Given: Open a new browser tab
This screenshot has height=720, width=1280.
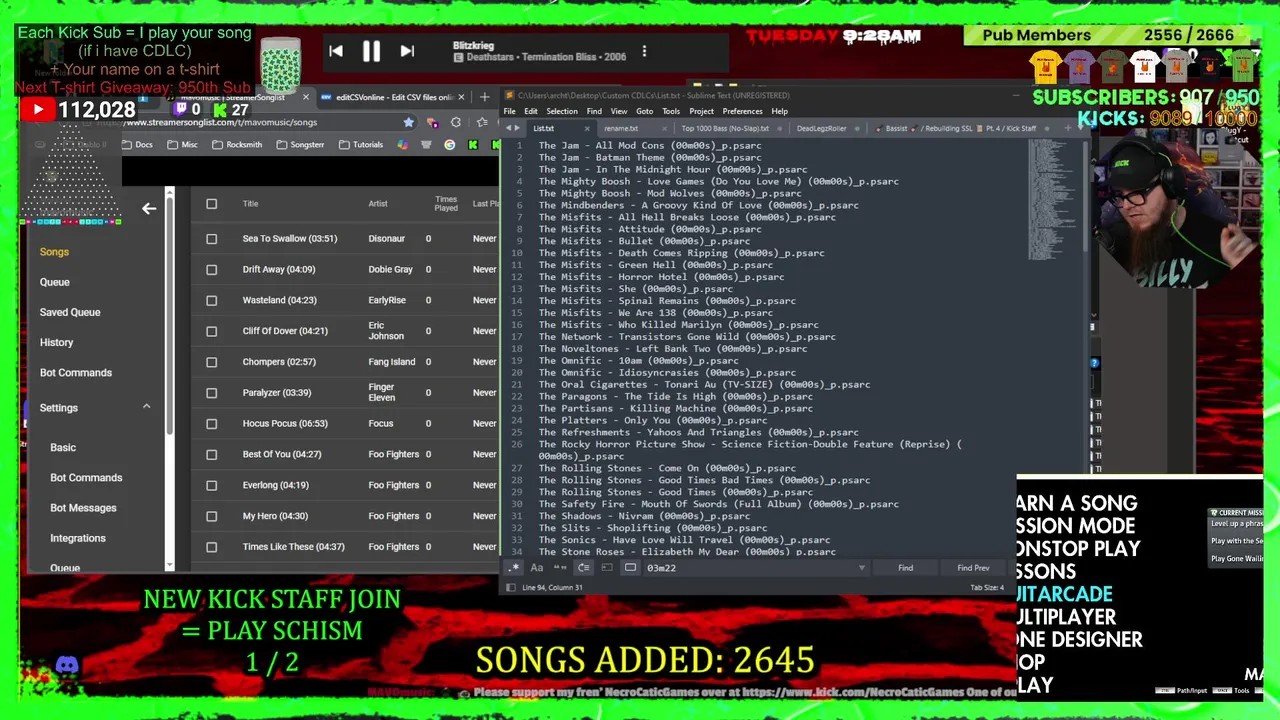Looking at the screenshot, I should [x=484, y=97].
